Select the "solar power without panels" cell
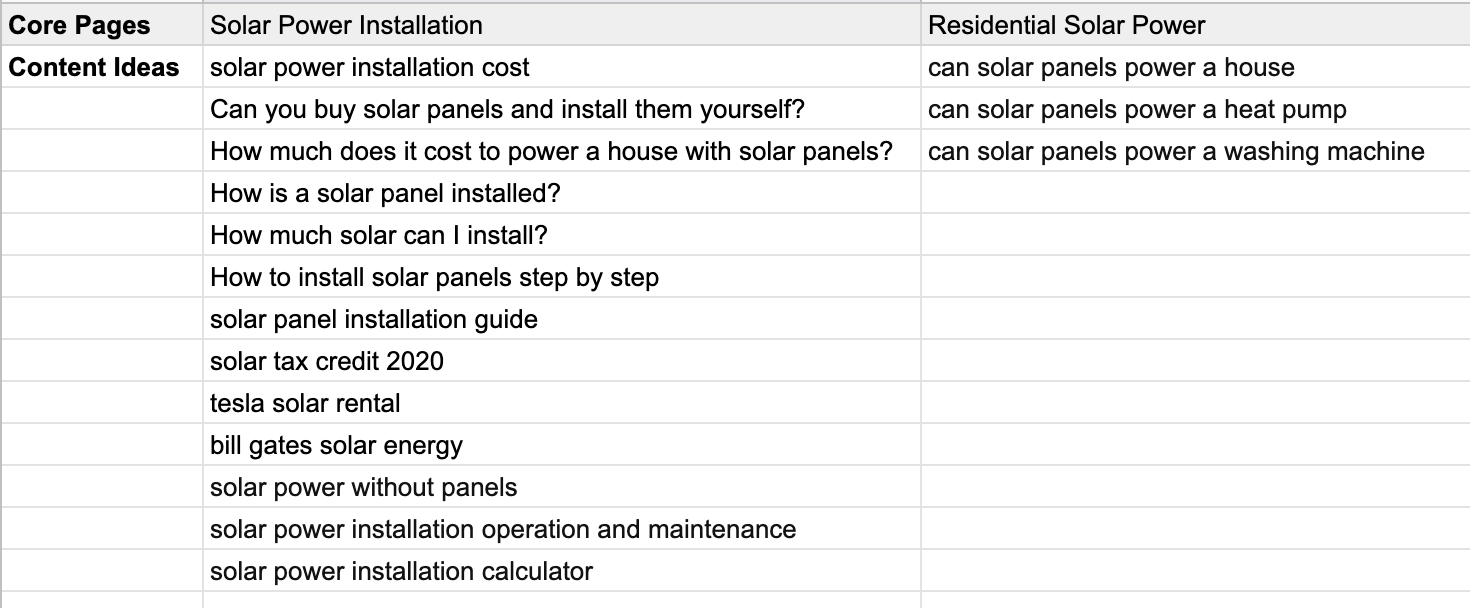Image resolution: width=1470 pixels, height=608 pixels. (x=364, y=487)
